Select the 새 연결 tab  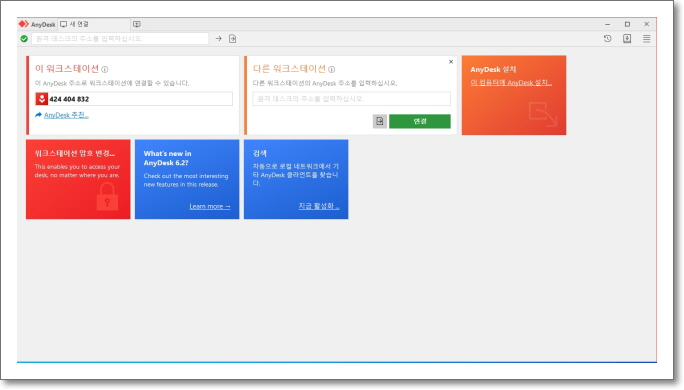[x=93, y=24]
